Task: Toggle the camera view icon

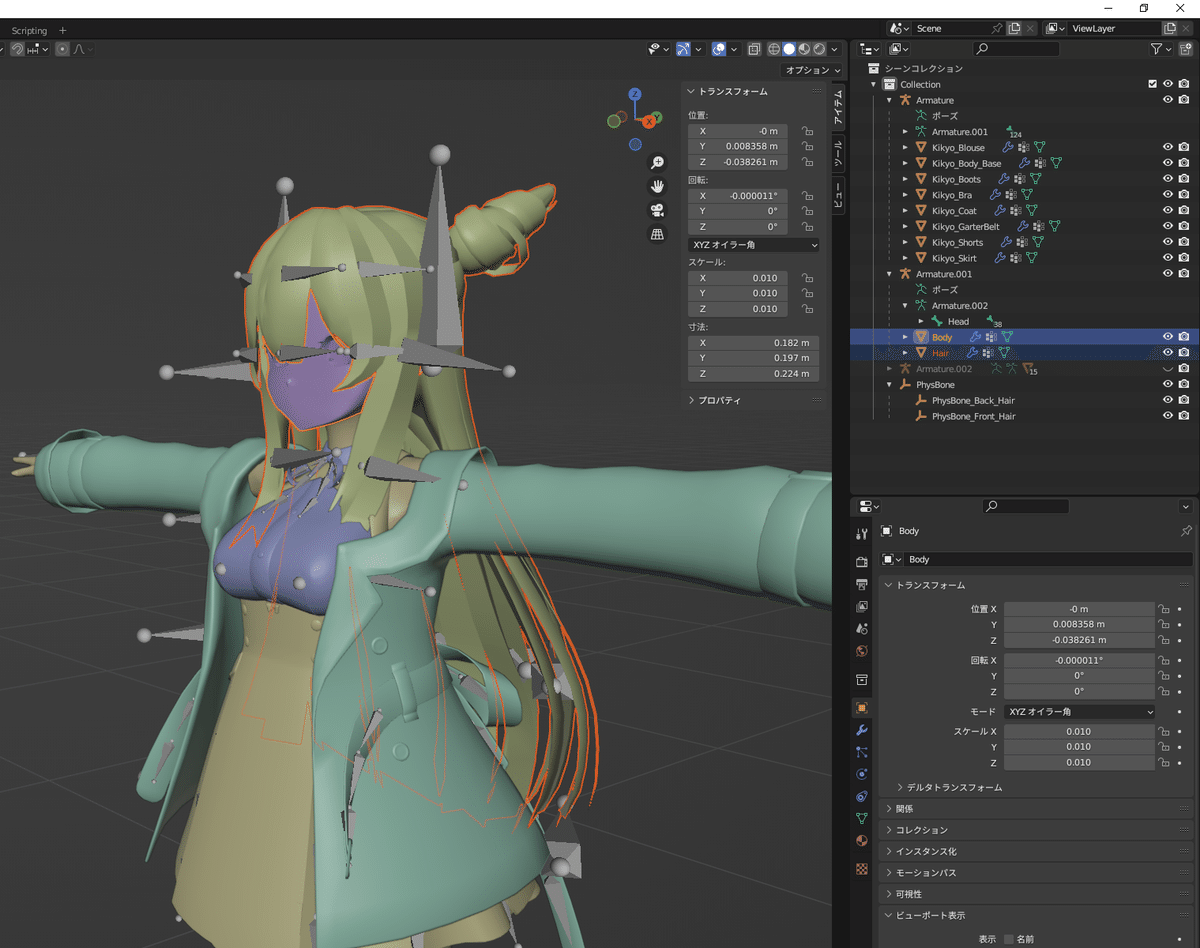Action: tap(657, 210)
